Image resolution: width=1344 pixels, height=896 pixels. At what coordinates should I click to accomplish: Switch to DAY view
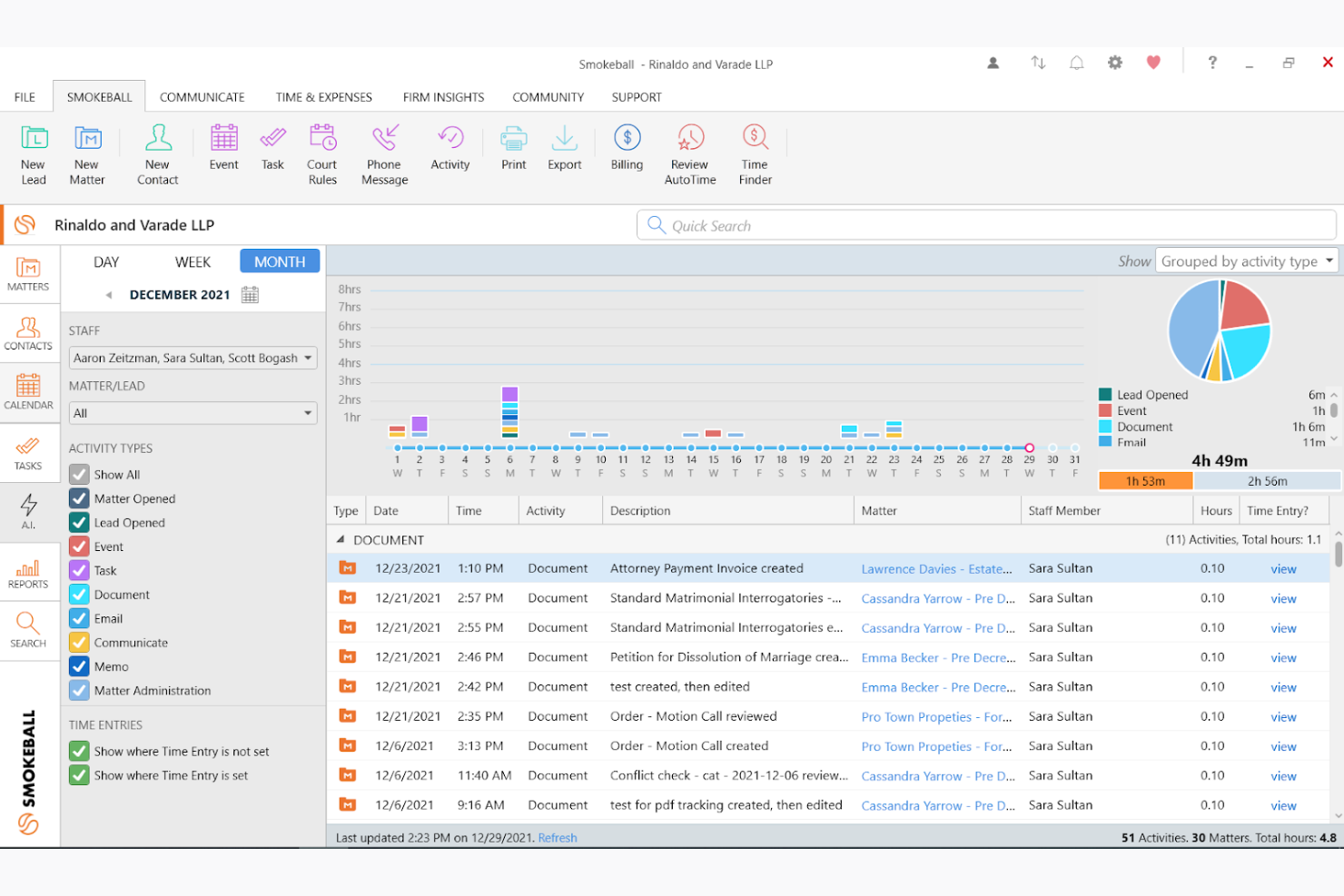coord(106,261)
